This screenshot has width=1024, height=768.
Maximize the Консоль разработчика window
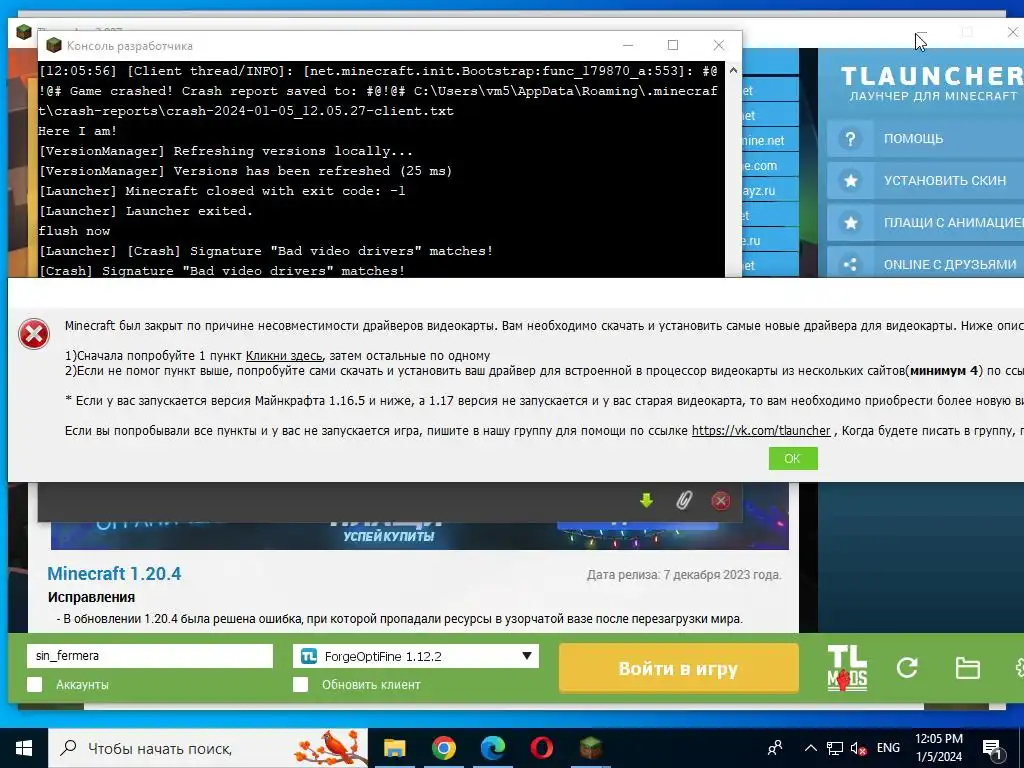tap(673, 45)
